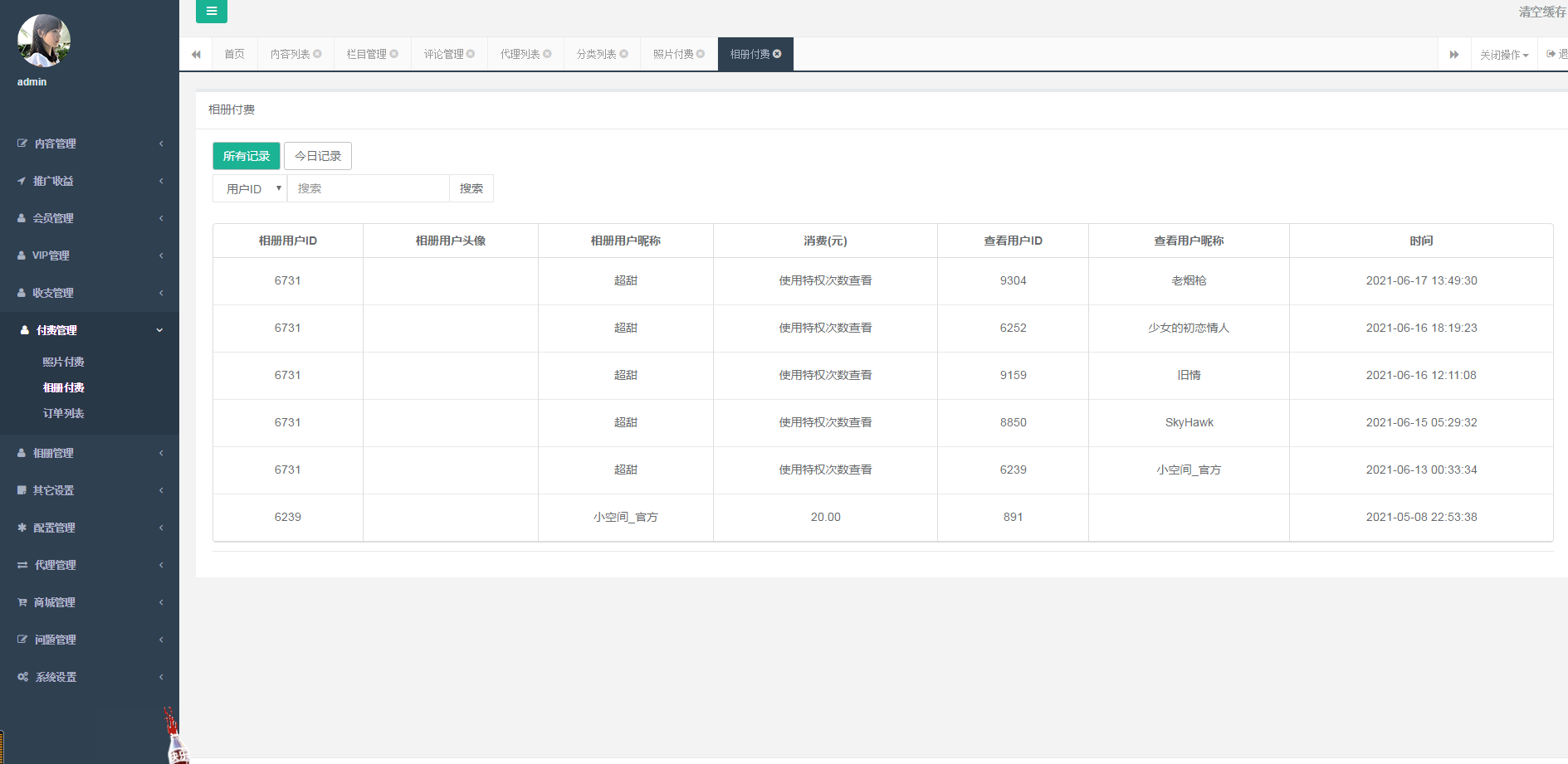Click the tab scroll-left double arrow
The width and height of the screenshot is (1568, 764).
[196, 55]
